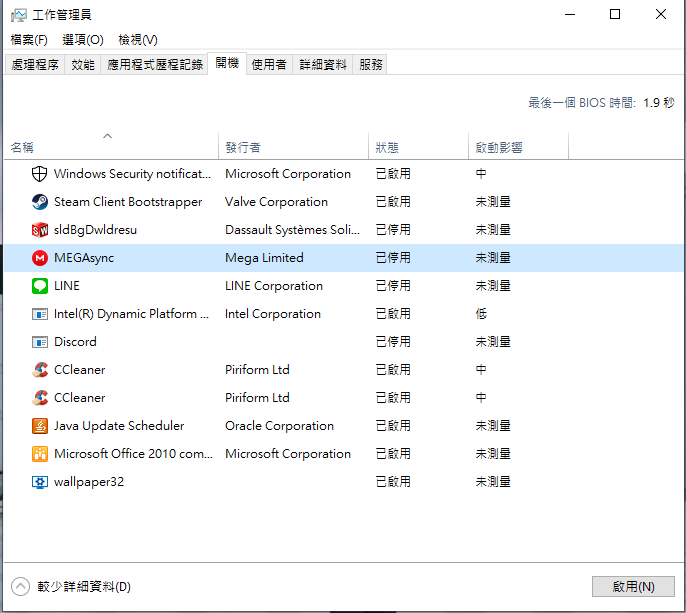This screenshot has width=686, height=613.
Task: Click the Oracle Corporation publisher cell
Action: pyautogui.click(x=279, y=426)
